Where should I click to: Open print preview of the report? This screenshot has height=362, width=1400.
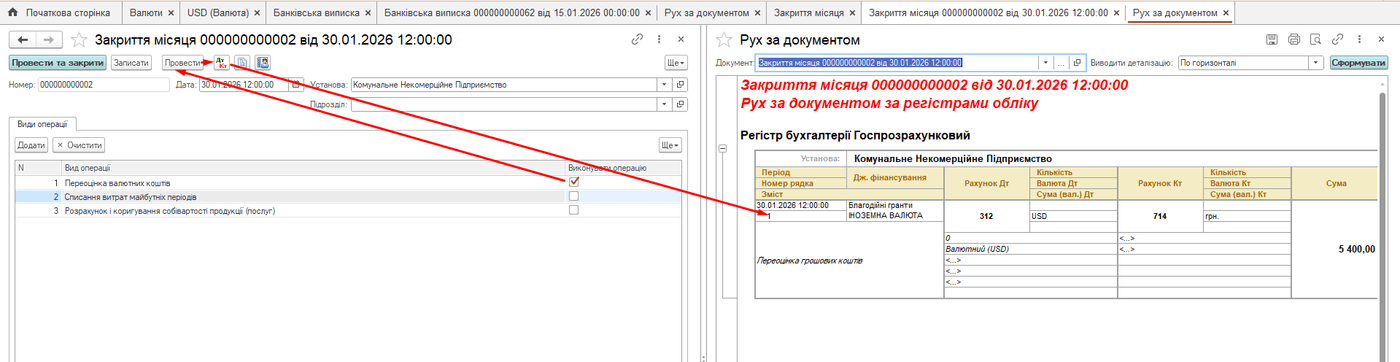[1314, 39]
